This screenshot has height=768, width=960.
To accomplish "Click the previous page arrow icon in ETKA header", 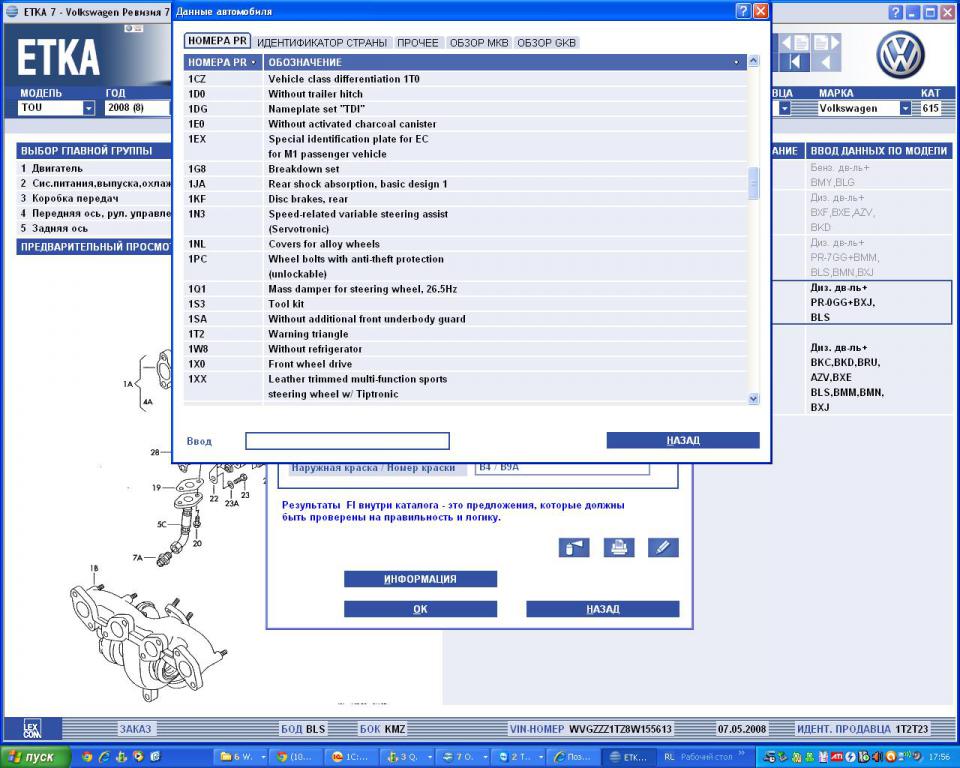I will coord(794,43).
